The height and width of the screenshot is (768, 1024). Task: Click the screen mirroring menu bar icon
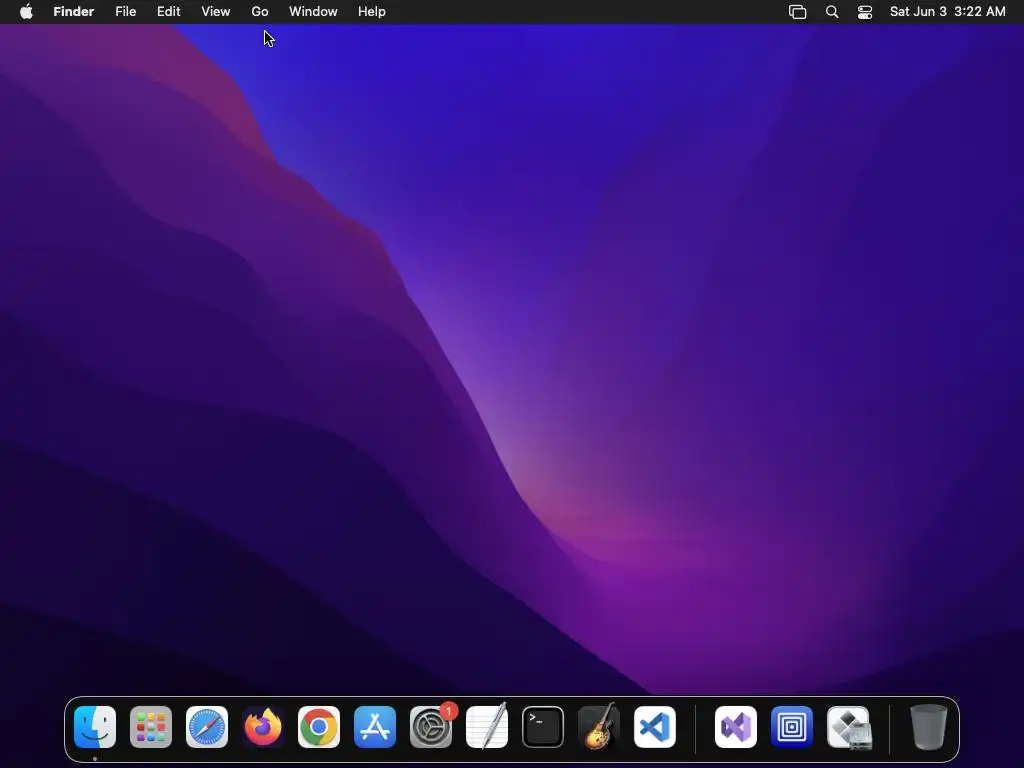[x=797, y=12]
